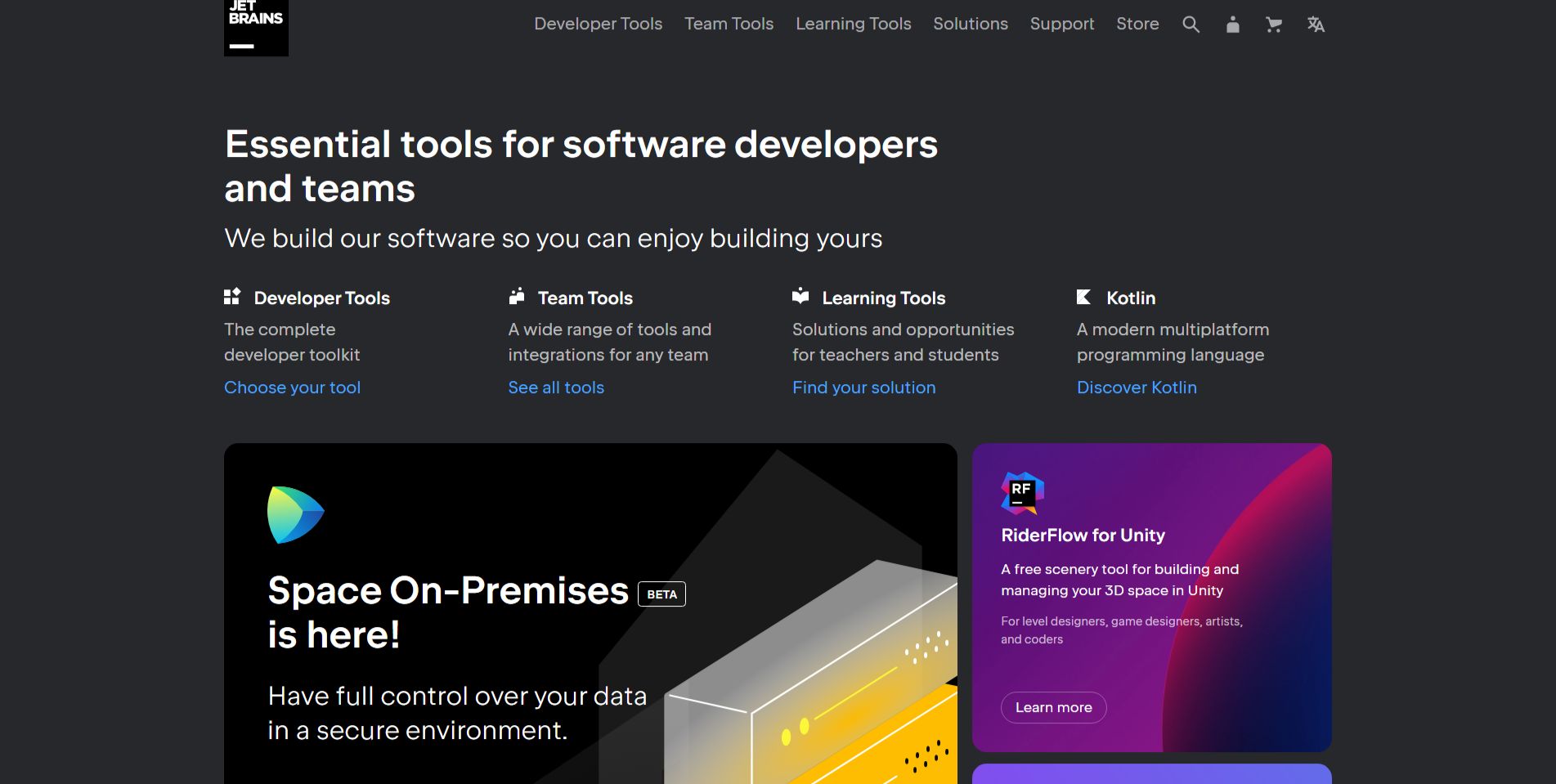Open the Team Tools menu
The image size is (1556, 784).
click(729, 24)
